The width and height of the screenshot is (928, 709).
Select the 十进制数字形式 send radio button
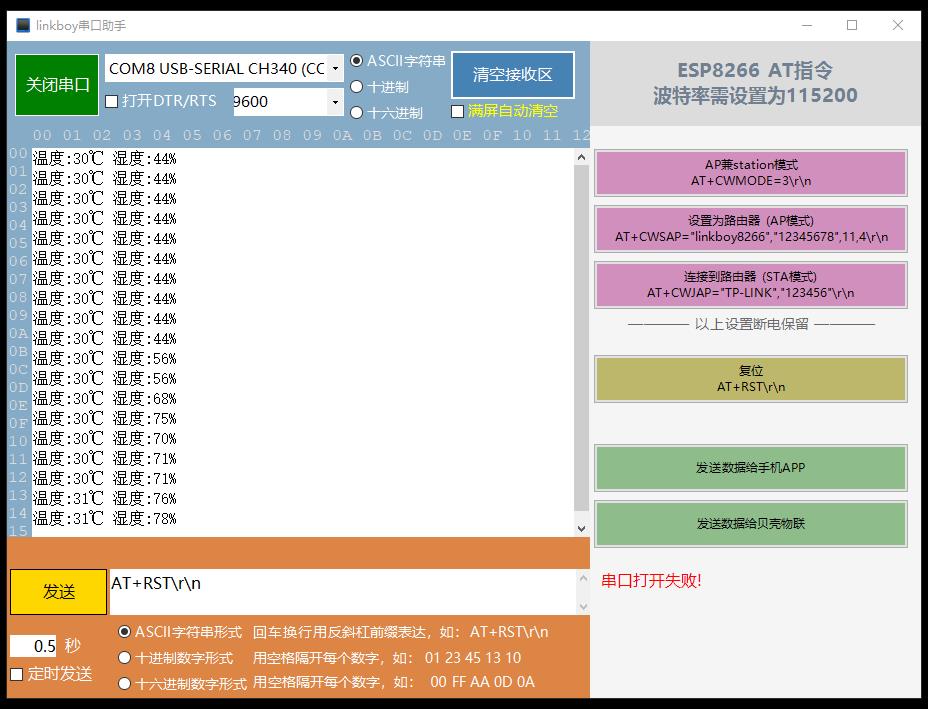coord(124,658)
